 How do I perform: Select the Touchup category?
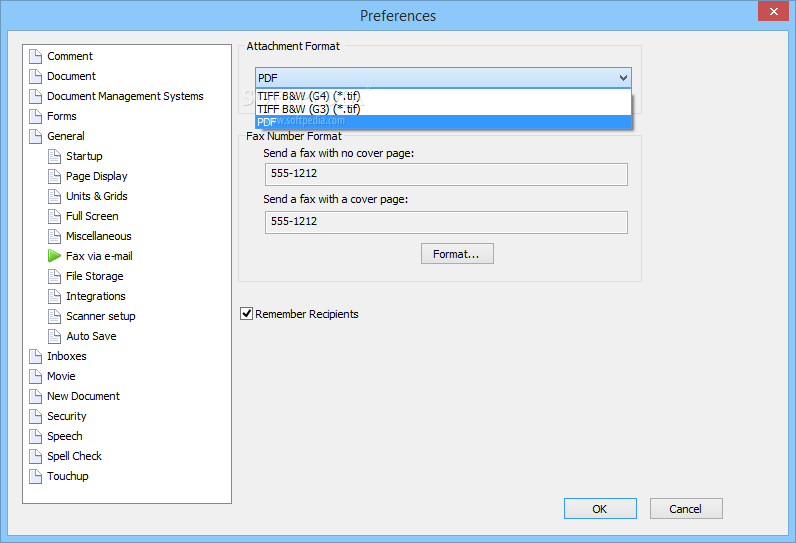tap(68, 476)
